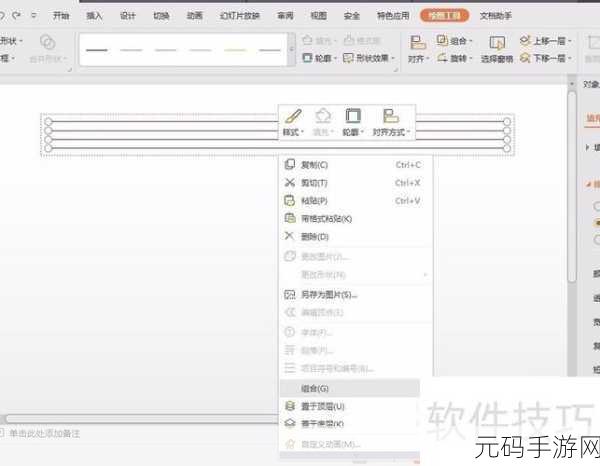Open the 旋转 dropdown arrow
600x466 pixels.
click(470, 58)
